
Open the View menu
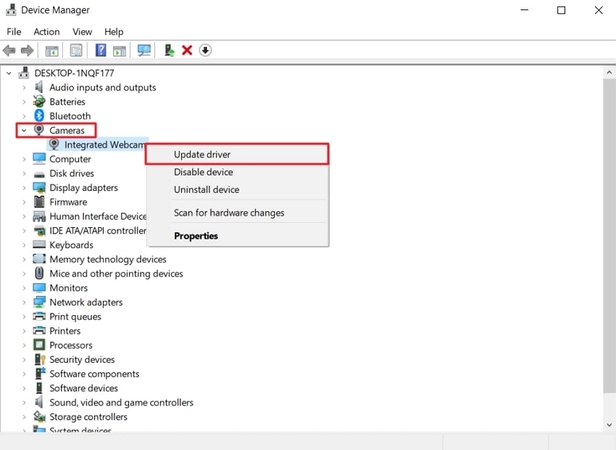82,31
